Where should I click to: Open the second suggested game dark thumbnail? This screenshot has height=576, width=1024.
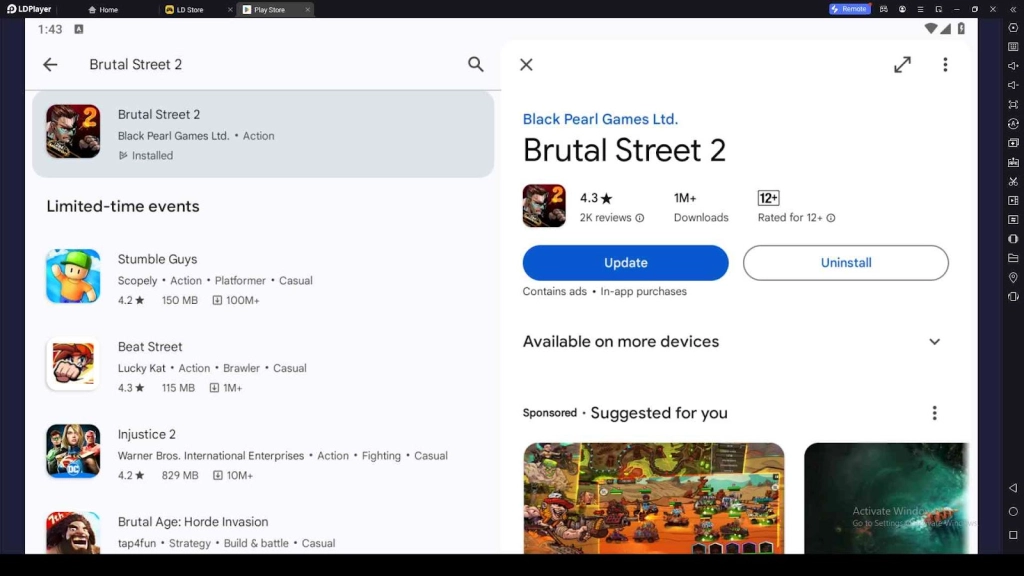tap(887, 498)
